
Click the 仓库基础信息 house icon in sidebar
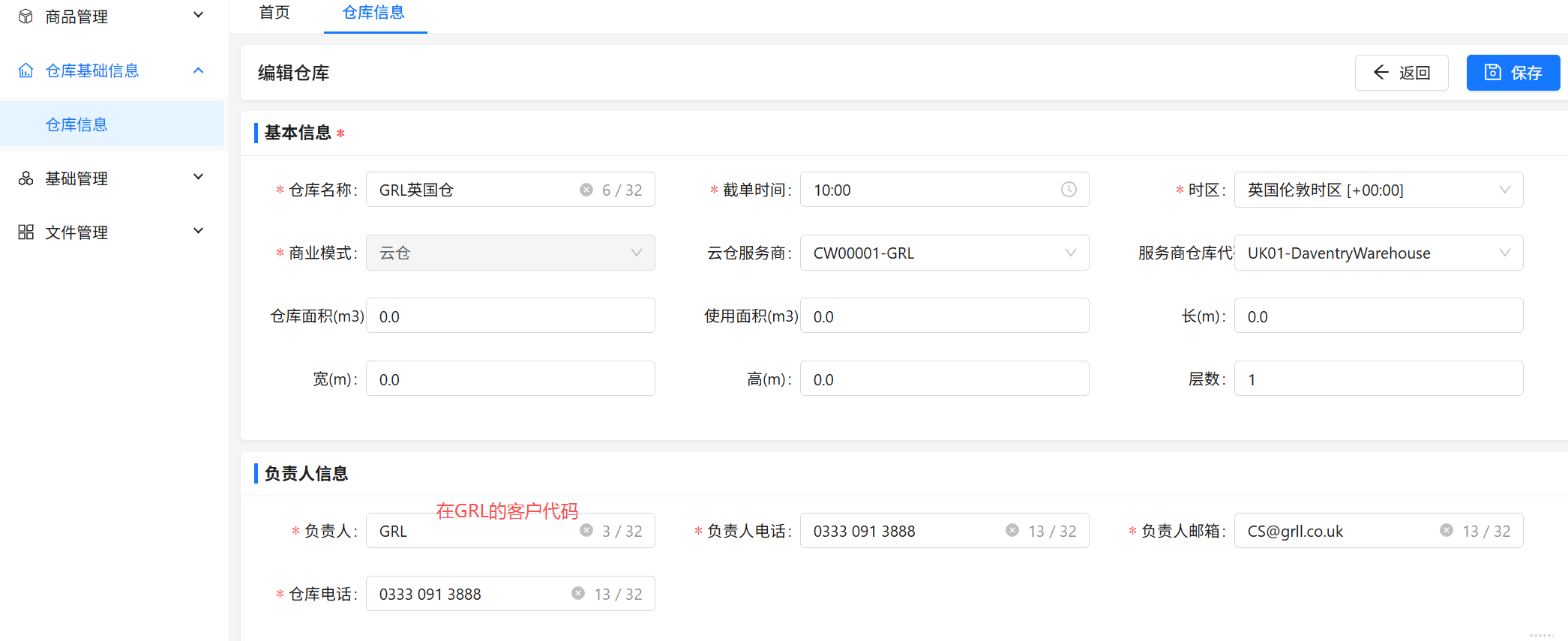[26, 70]
